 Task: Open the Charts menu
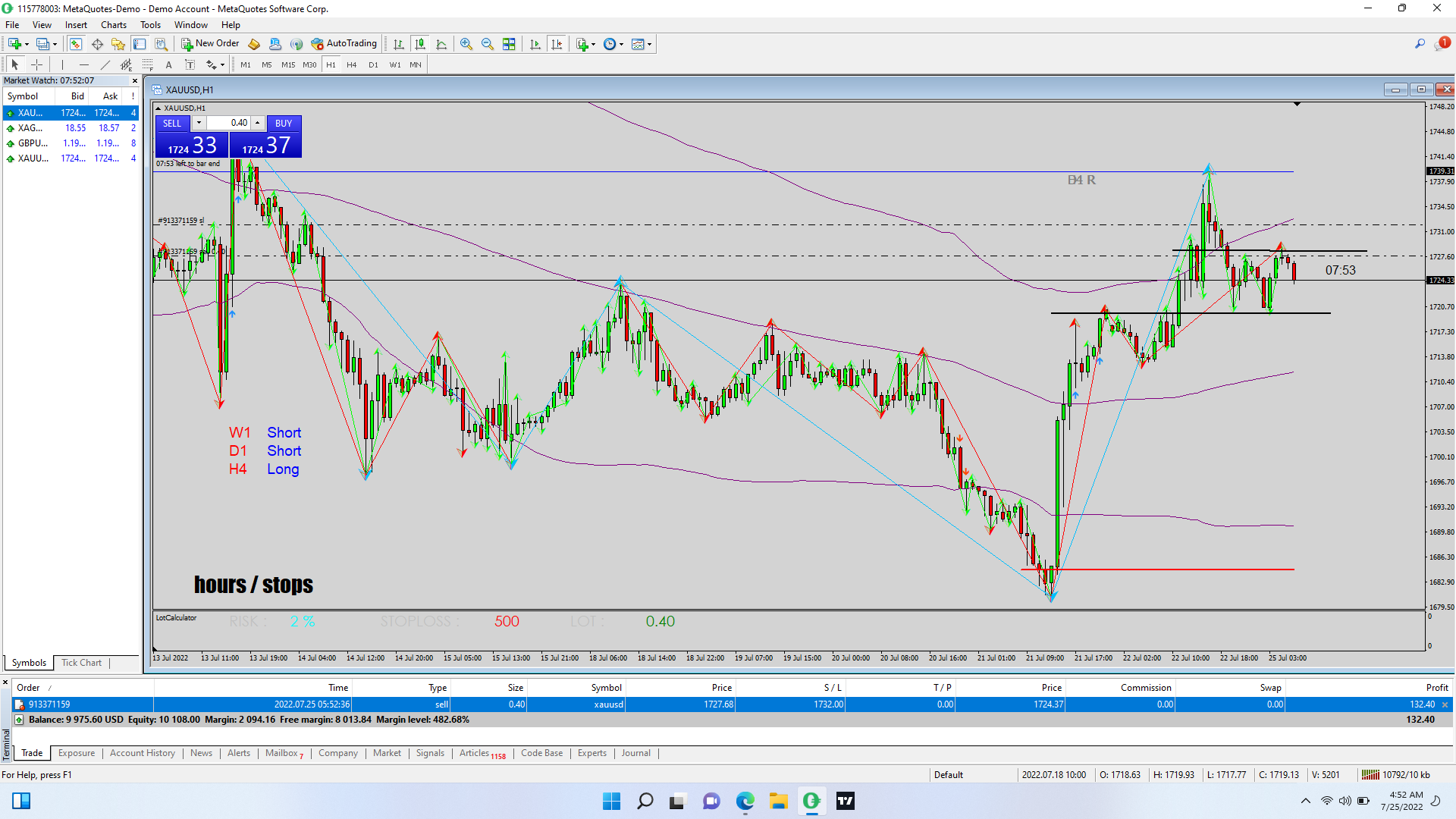click(x=113, y=25)
